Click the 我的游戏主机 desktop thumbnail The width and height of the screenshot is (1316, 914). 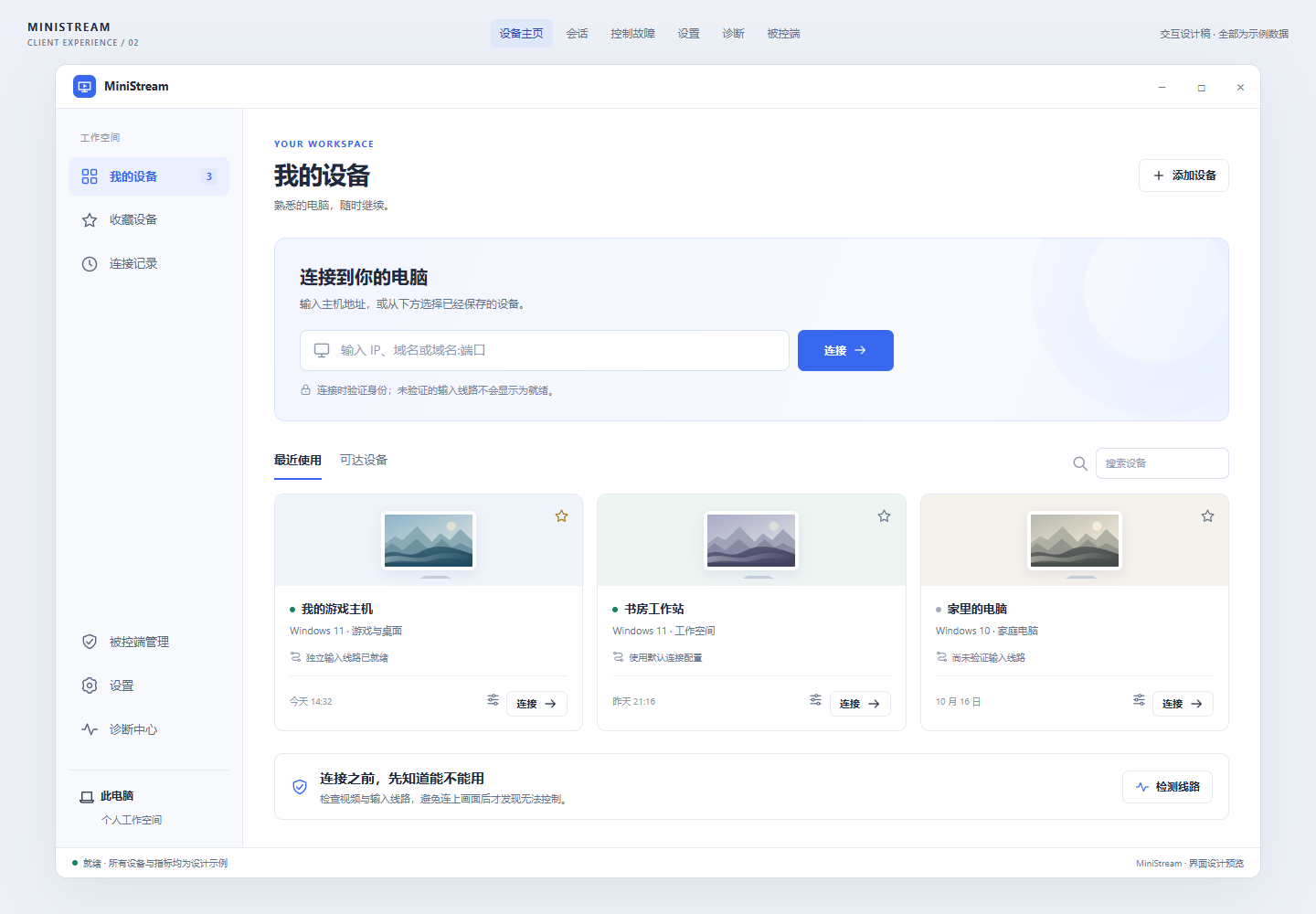pyautogui.click(x=429, y=541)
